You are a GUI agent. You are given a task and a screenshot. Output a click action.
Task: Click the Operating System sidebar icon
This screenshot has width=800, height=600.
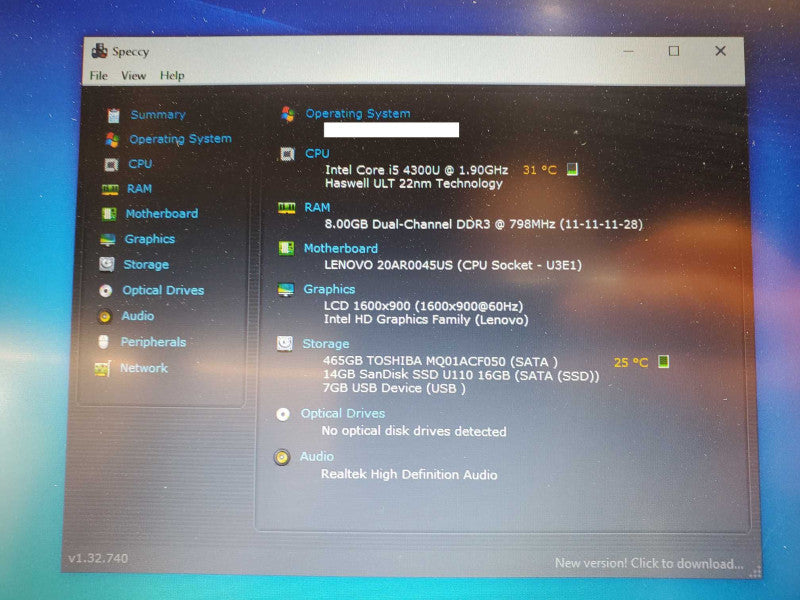pos(112,139)
